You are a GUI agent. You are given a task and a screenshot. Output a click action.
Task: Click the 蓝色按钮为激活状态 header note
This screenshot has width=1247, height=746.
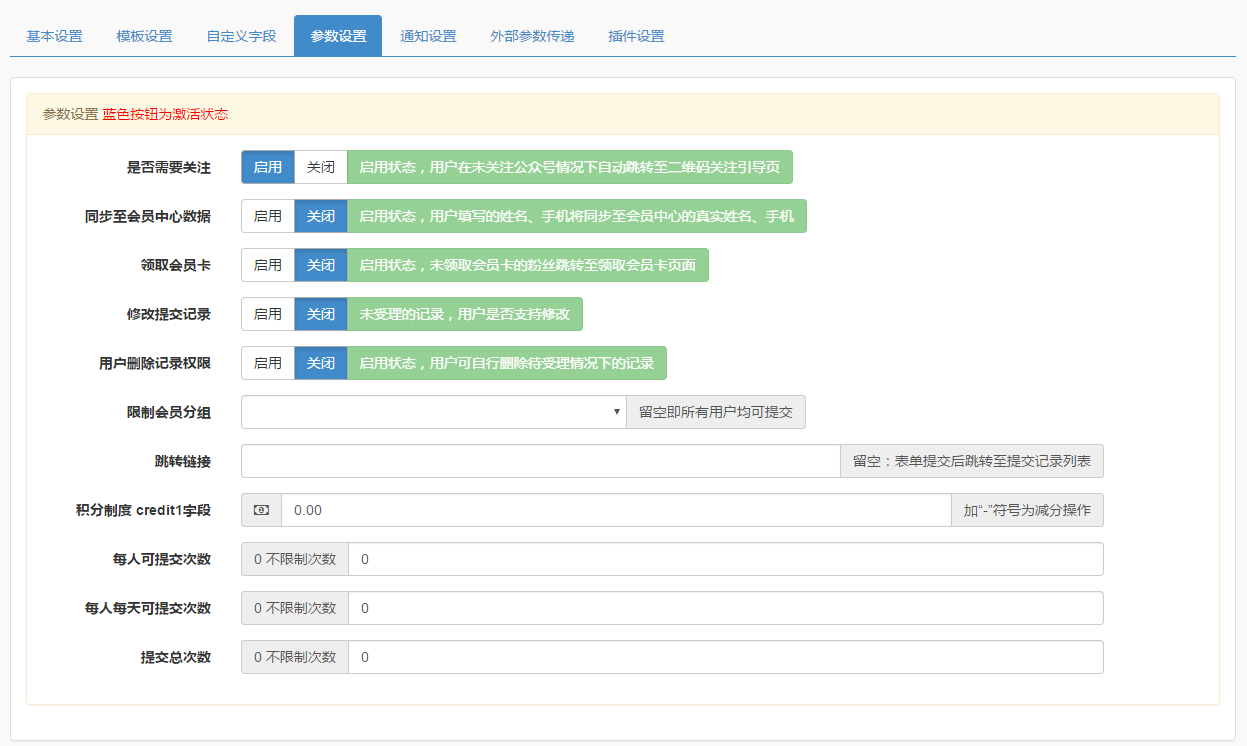165,114
